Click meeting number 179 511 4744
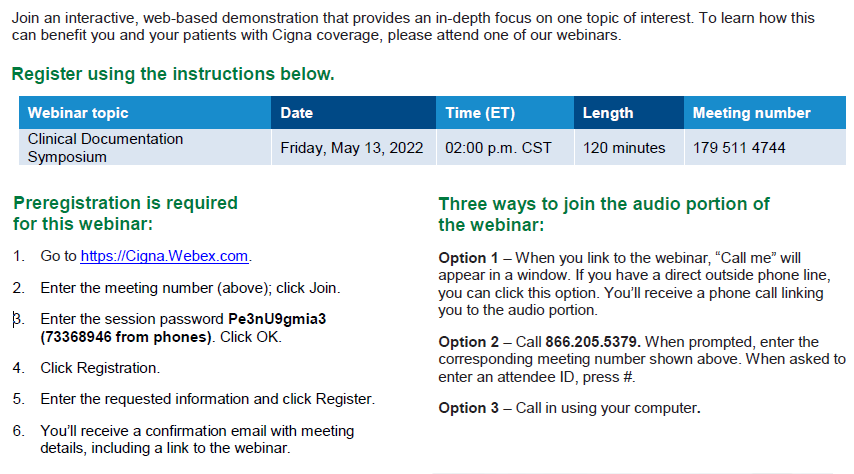854x474 pixels. pyautogui.click(x=739, y=148)
